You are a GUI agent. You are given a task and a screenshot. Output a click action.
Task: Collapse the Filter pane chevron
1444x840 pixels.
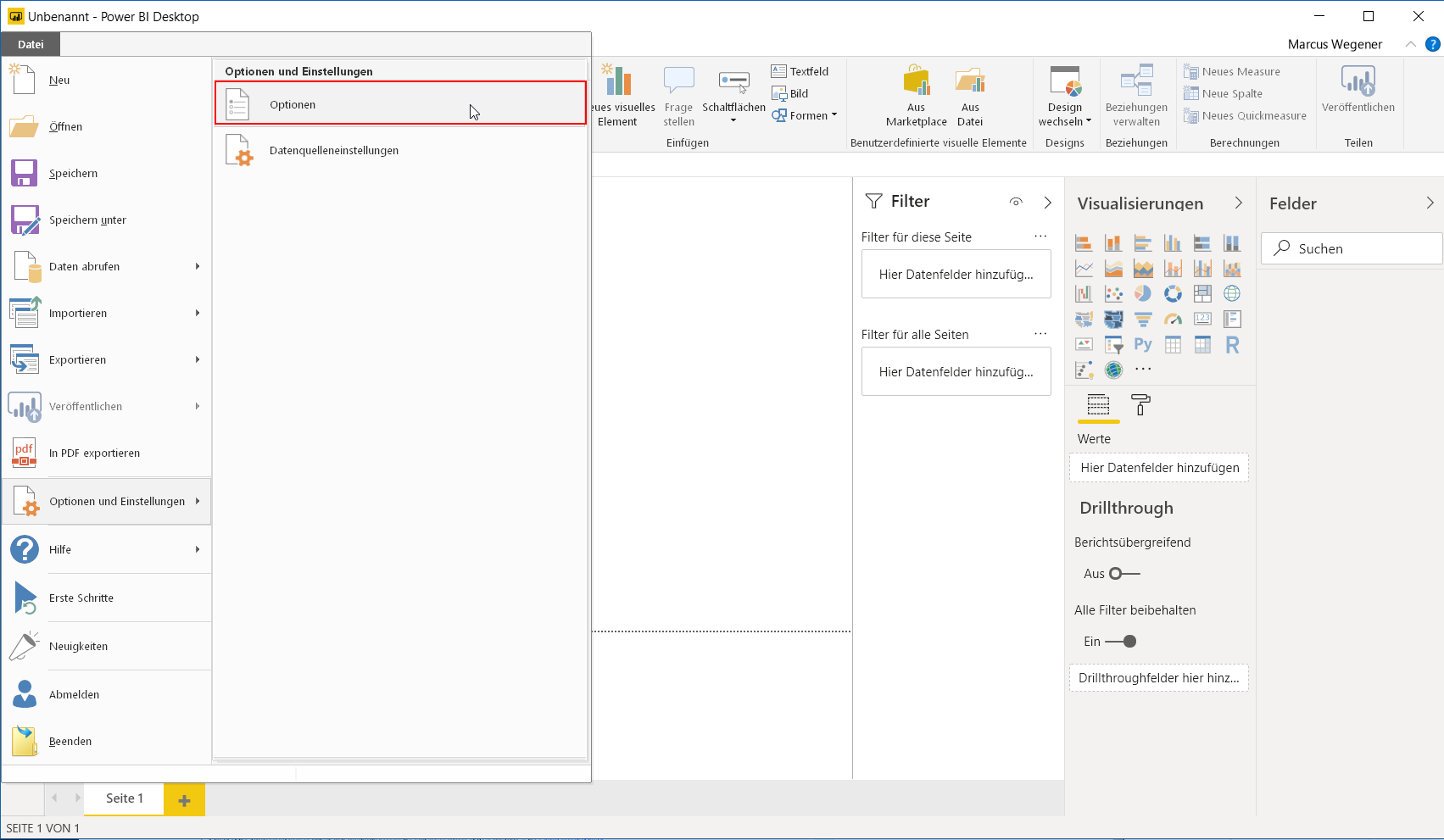1048,202
